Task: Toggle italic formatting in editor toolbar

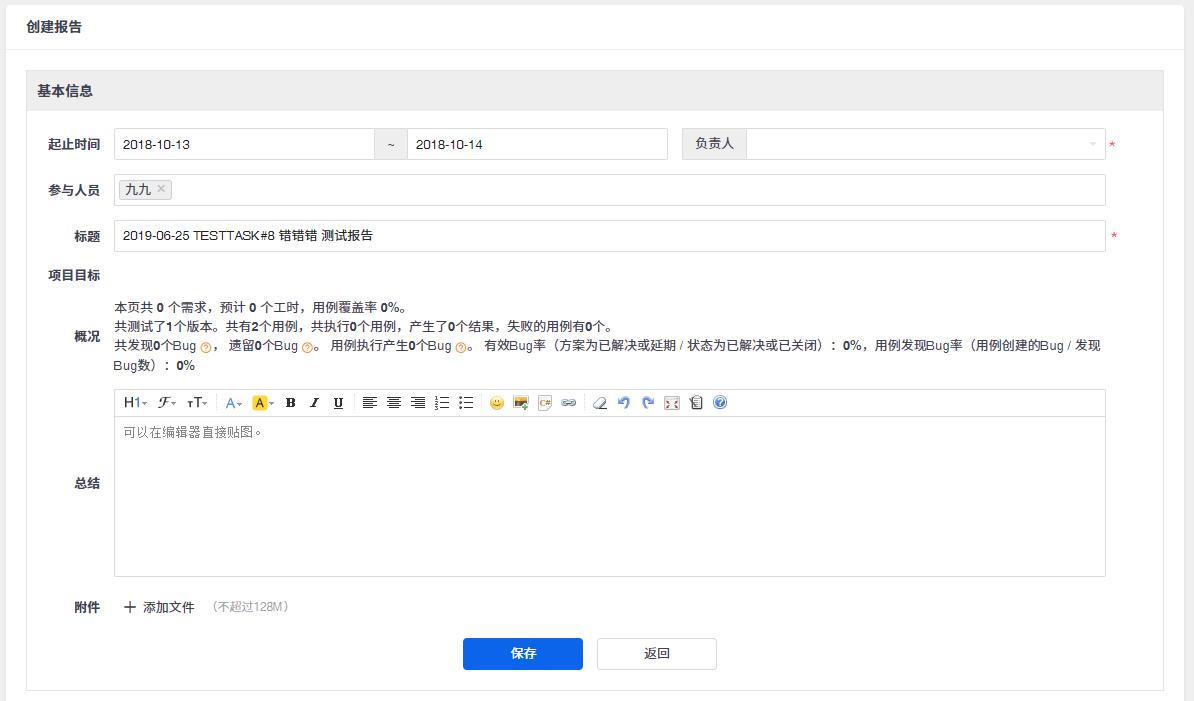Action: click(314, 403)
